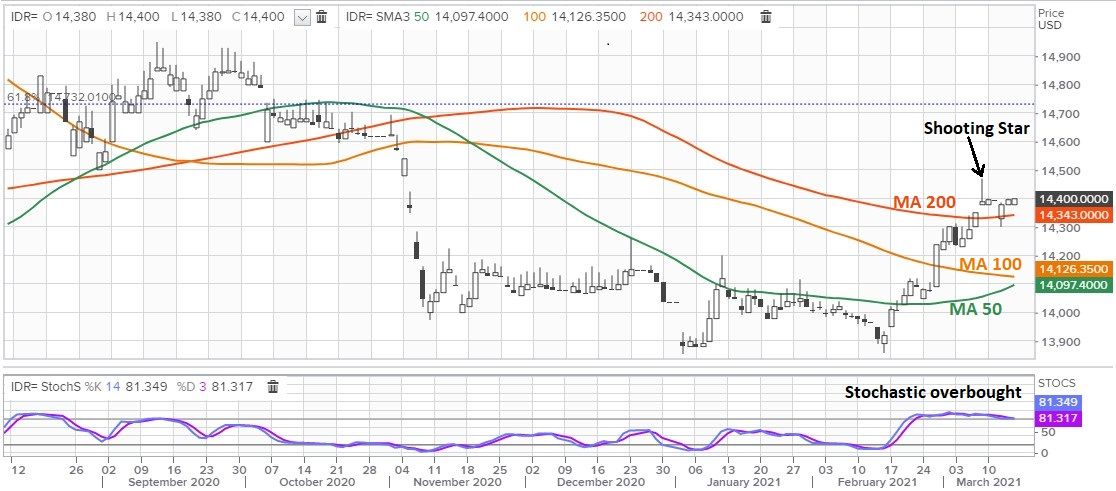Image resolution: width=1116 pixels, height=491 pixels.
Task: Click the 14,126.3500 MA 100 price tag
Action: (x=1075, y=270)
